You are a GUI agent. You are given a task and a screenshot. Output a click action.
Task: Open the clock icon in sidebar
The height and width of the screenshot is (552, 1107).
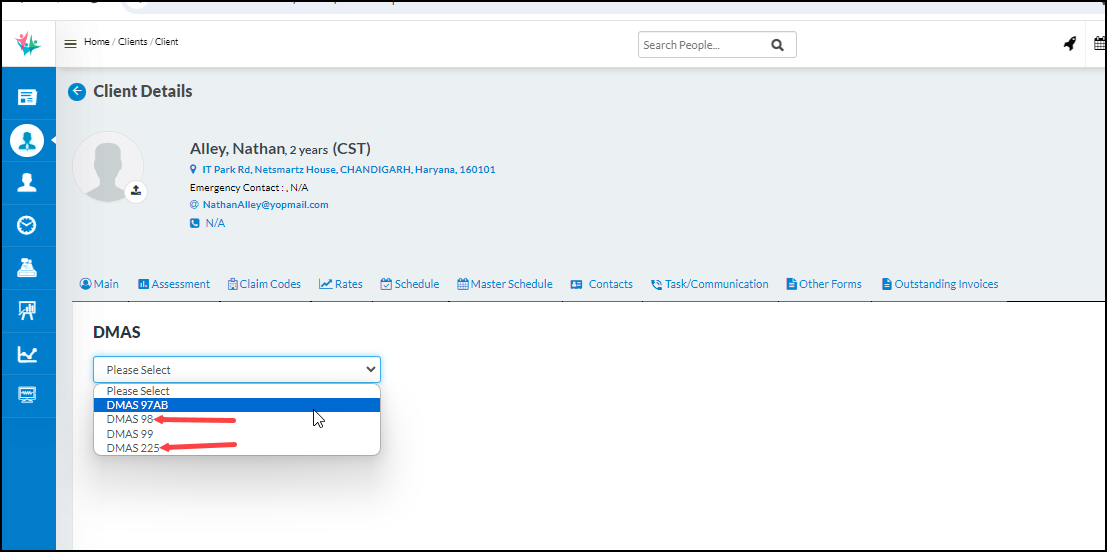pyautogui.click(x=27, y=225)
